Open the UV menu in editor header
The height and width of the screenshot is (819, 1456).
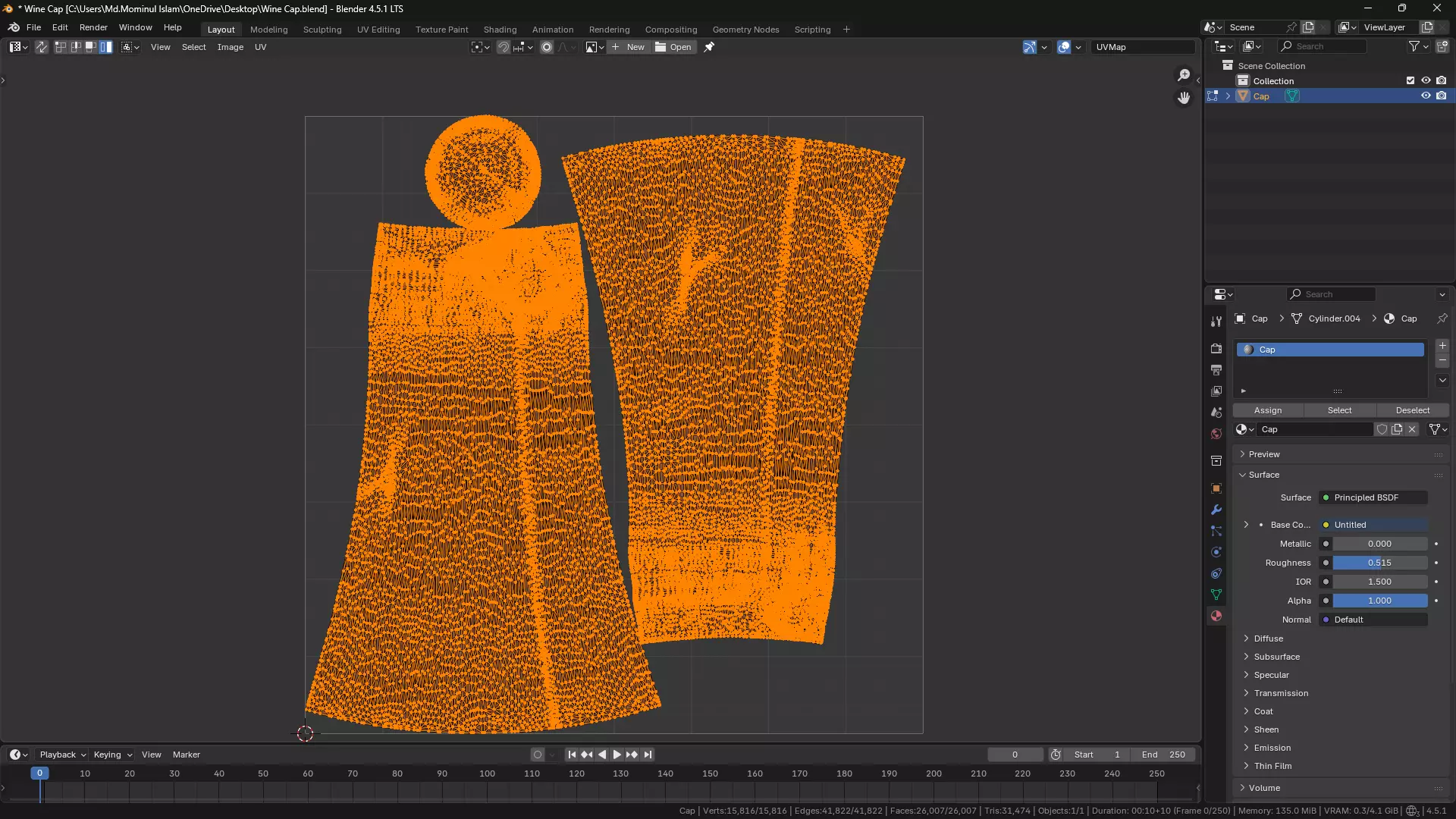260,47
